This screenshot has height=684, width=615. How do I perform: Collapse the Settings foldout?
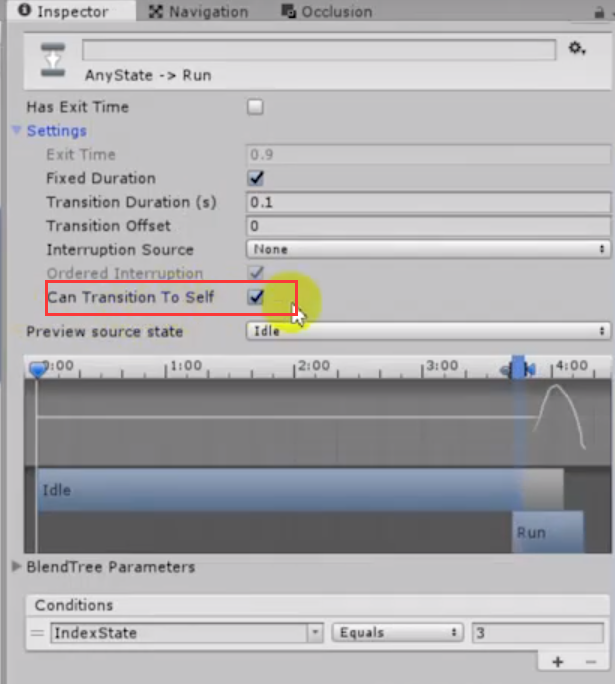pos(17,130)
